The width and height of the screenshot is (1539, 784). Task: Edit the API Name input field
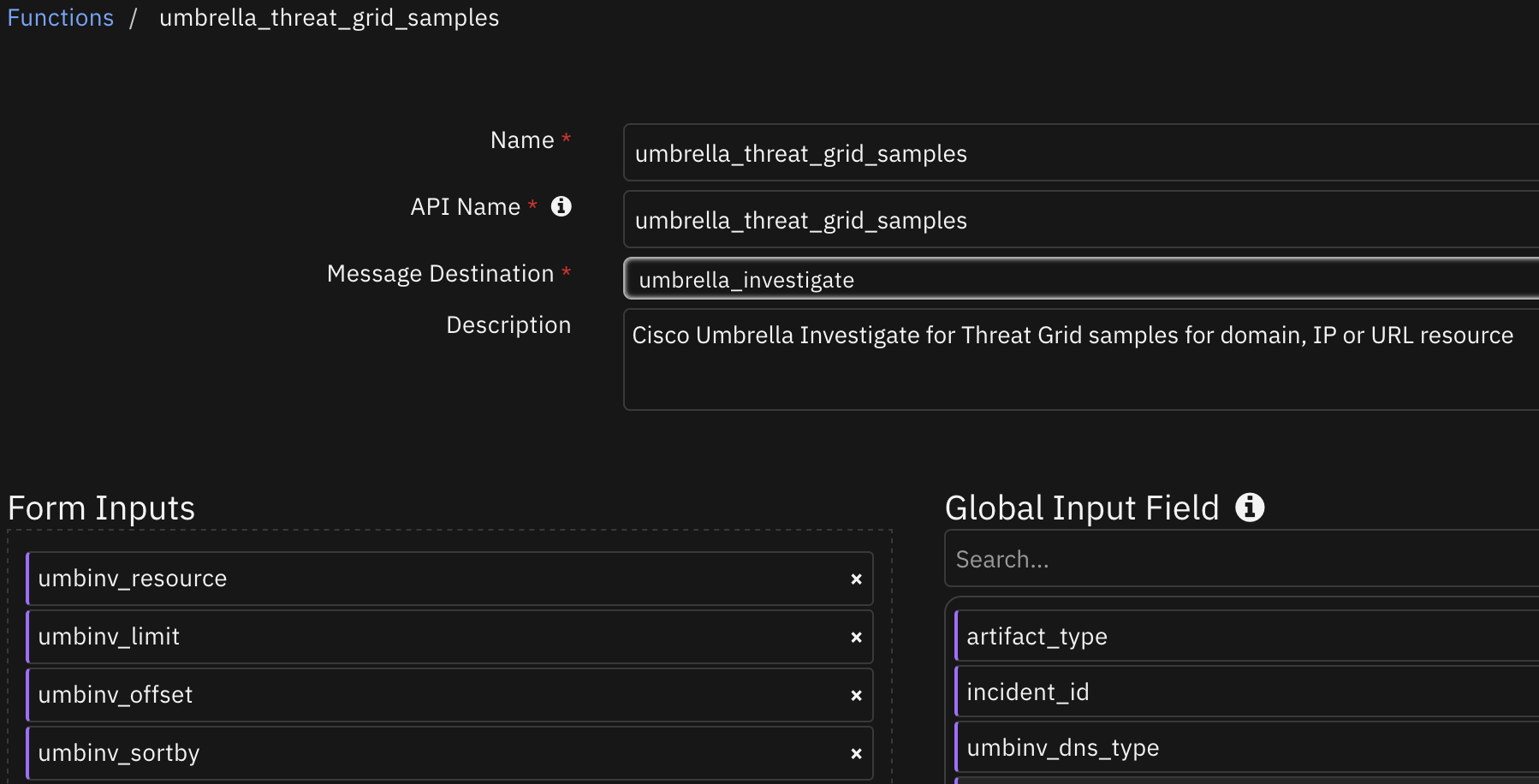[x=1081, y=219]
